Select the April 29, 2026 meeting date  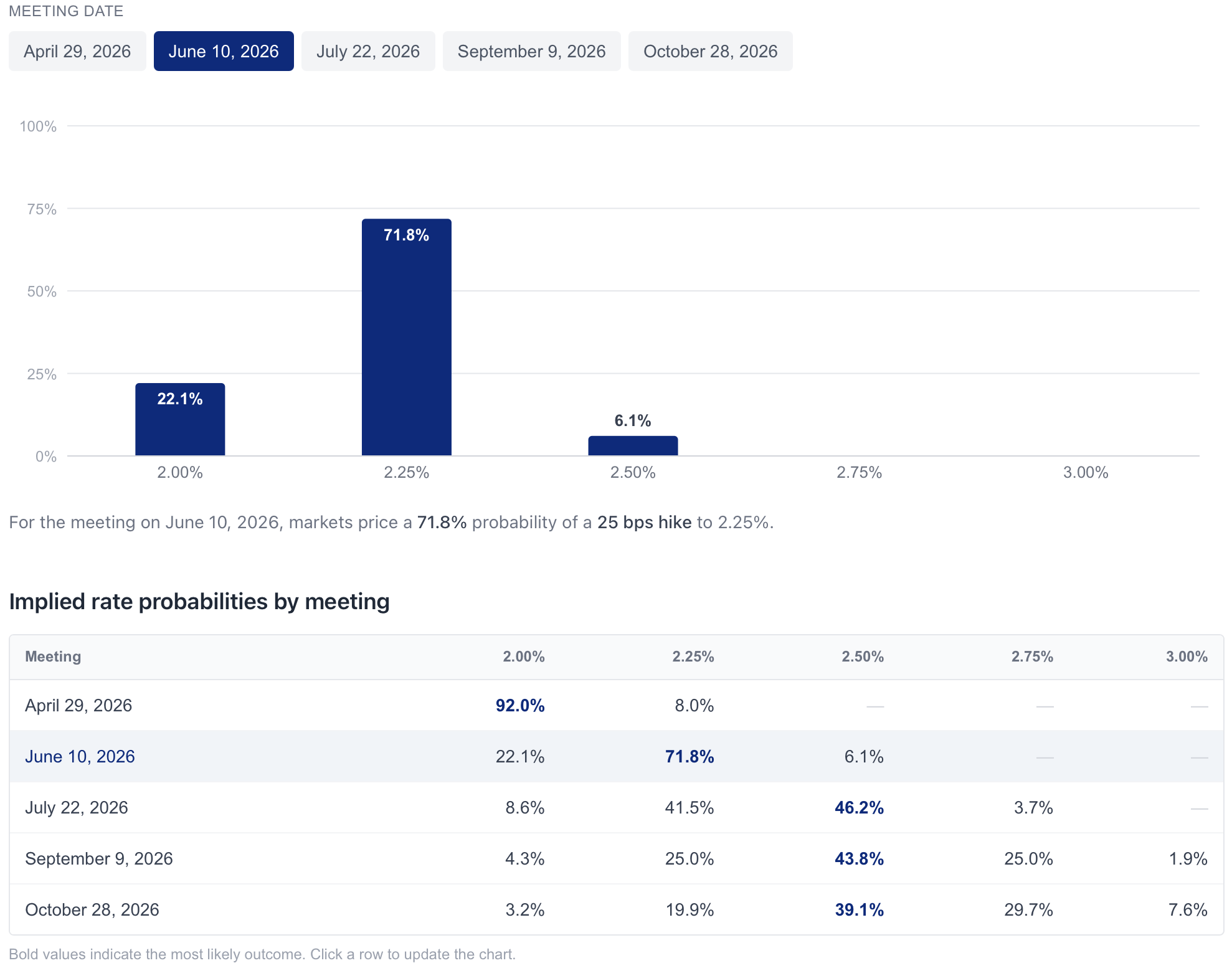(x=77, y=51)
